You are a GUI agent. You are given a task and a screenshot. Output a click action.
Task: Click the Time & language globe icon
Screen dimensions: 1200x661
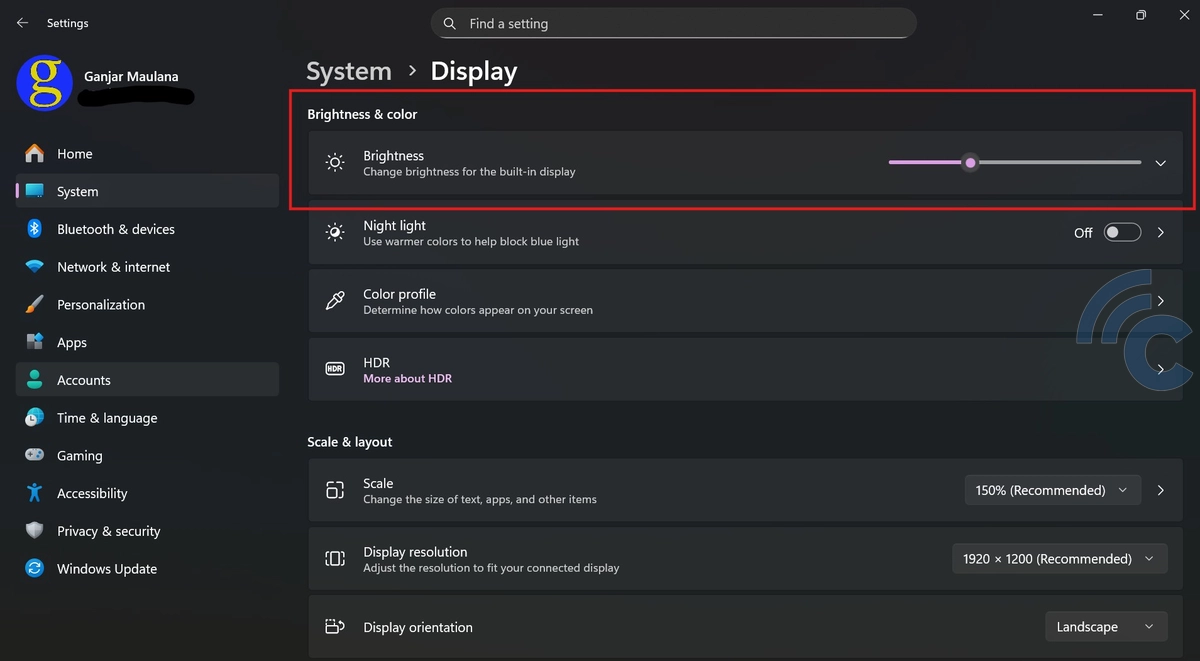point(34,417)
